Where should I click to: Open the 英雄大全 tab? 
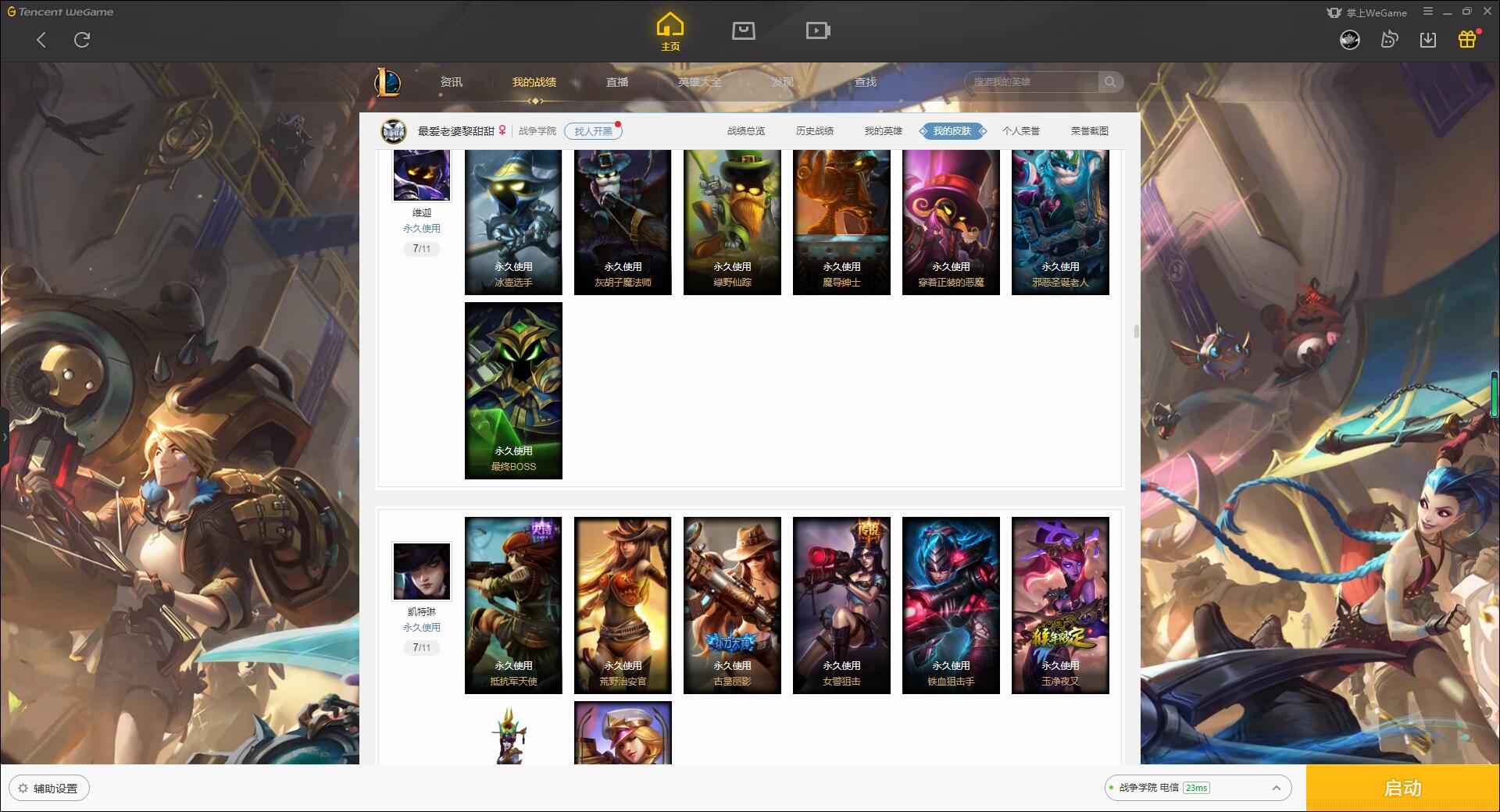click(x=700, y=82)
